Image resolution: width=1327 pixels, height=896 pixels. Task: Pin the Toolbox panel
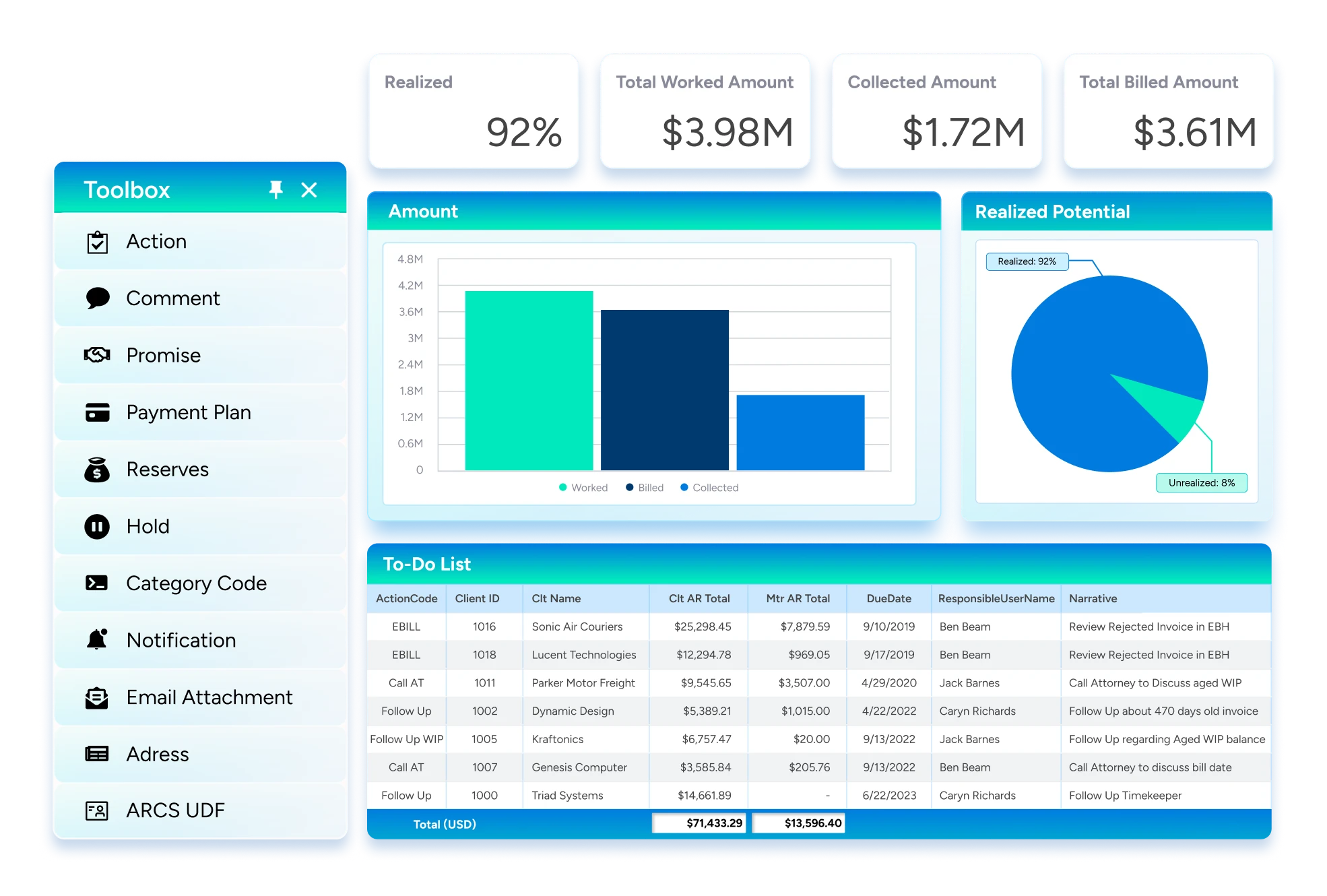click(277, 190)
